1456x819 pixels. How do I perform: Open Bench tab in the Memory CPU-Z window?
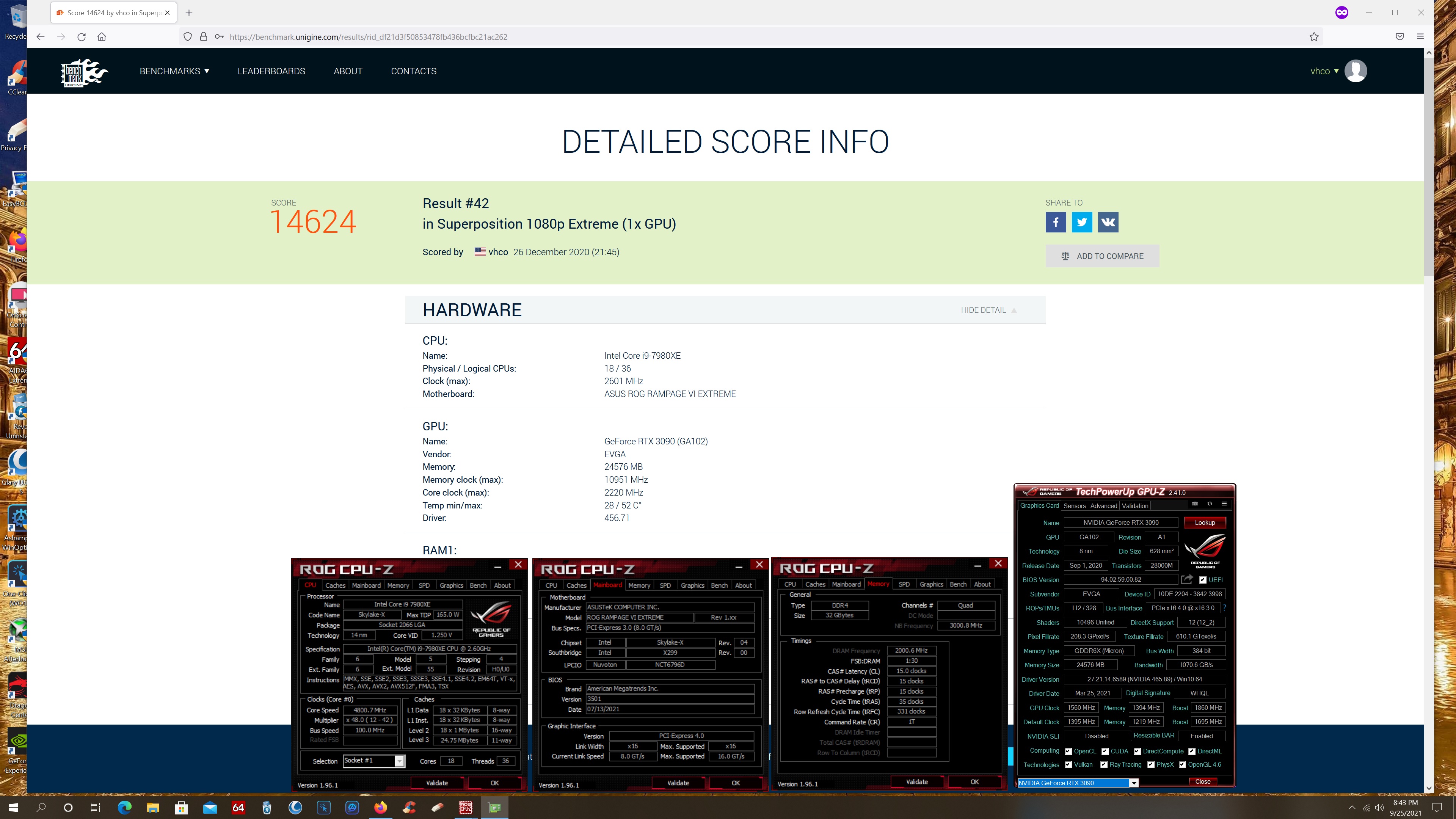(957, 584)
